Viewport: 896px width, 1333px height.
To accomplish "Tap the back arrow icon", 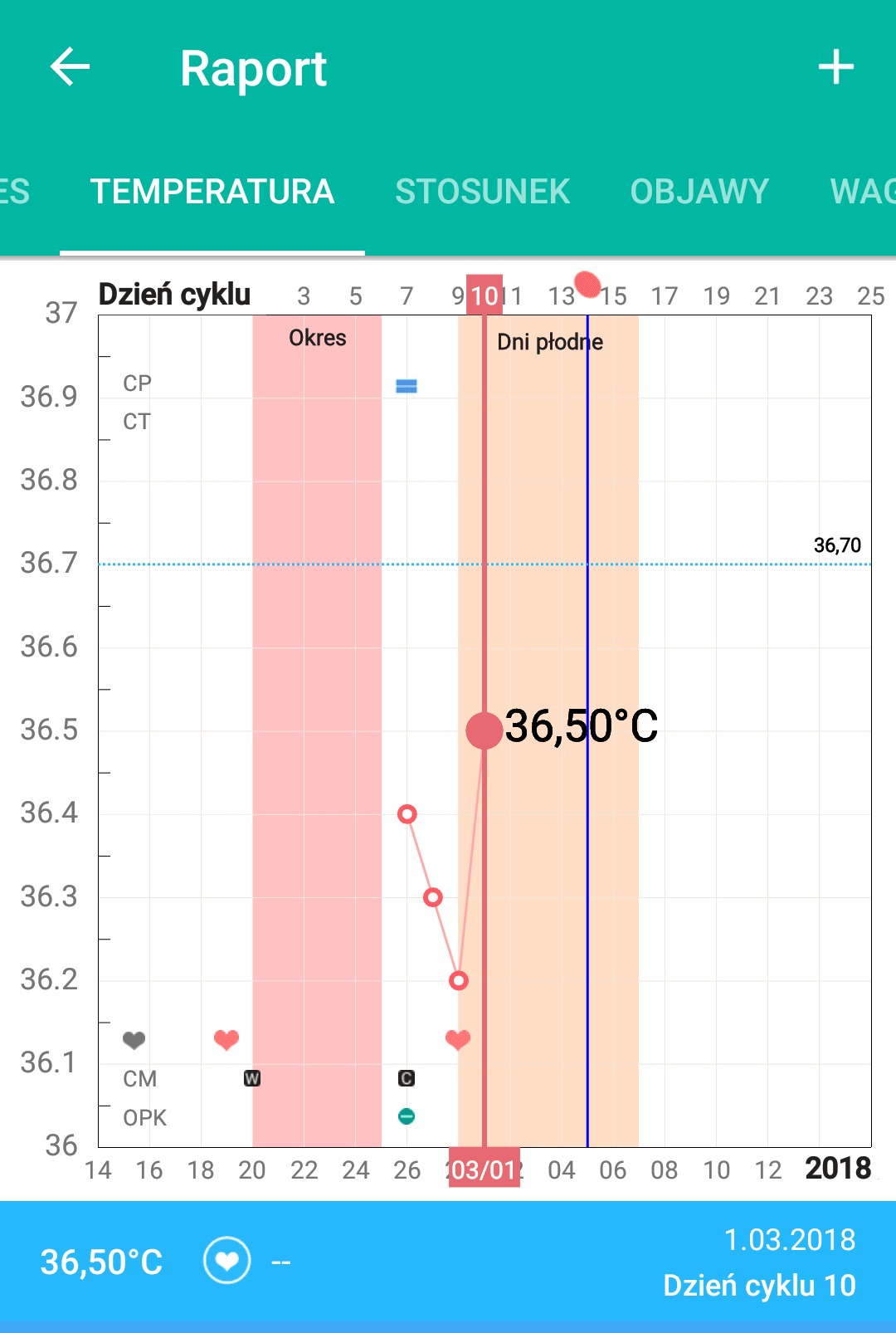I will point(70,67).
